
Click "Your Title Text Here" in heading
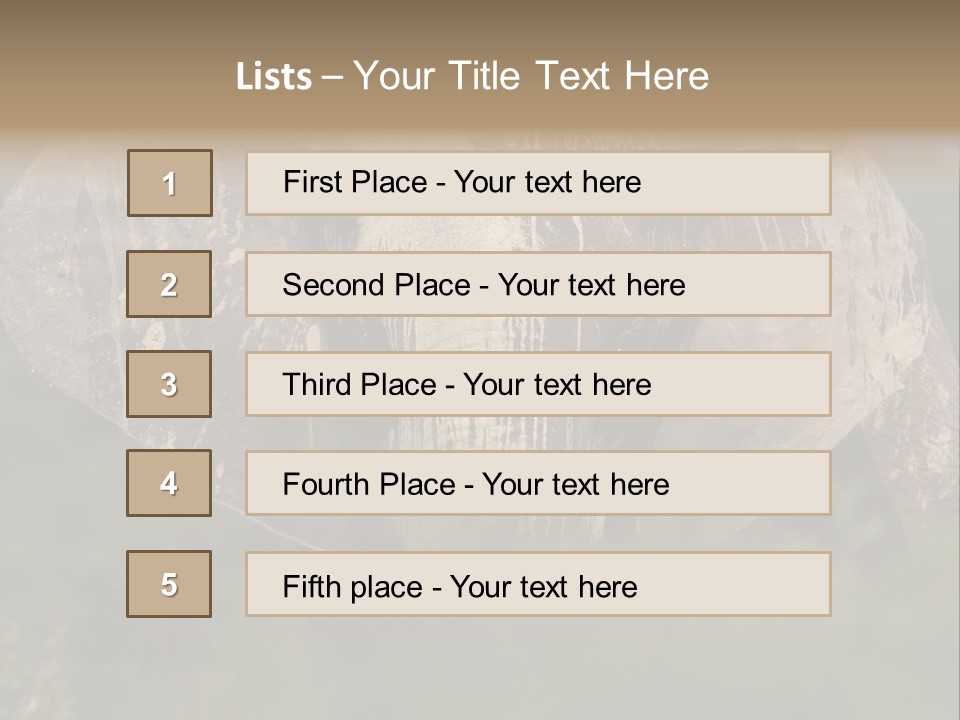coord(531,76)
